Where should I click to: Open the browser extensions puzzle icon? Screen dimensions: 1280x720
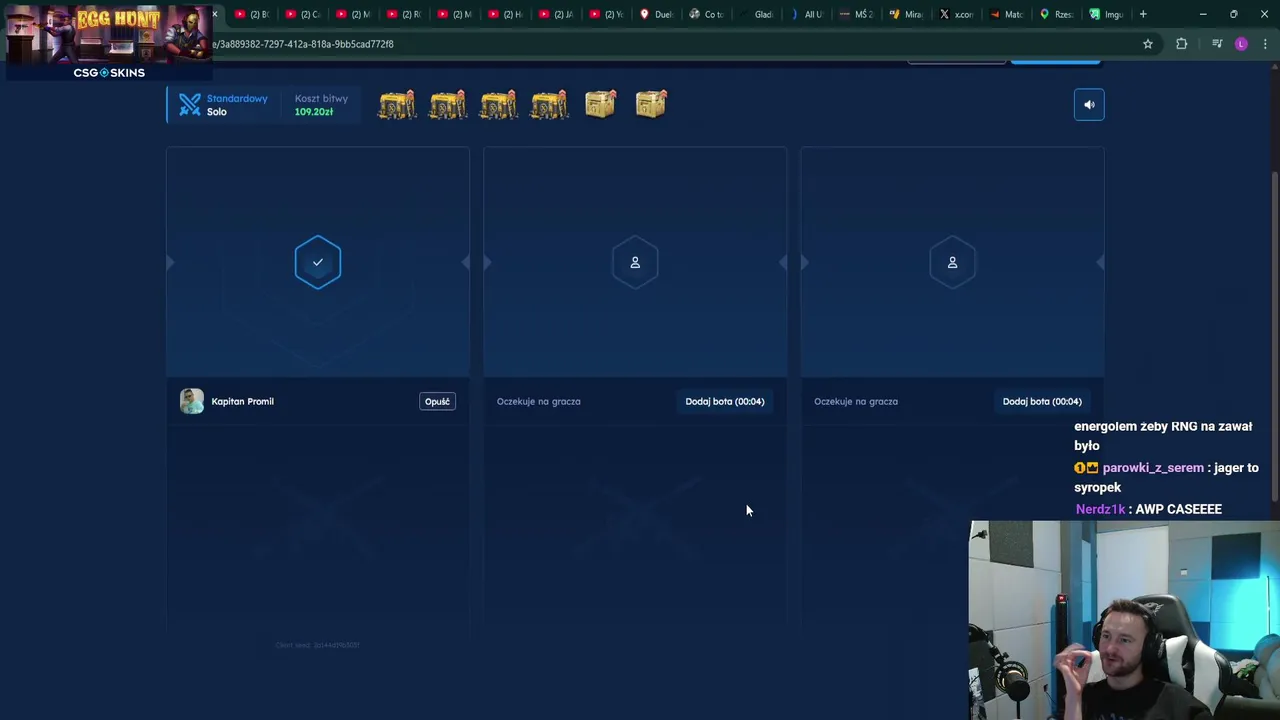pyautogui.click(x=1182, y=44)
